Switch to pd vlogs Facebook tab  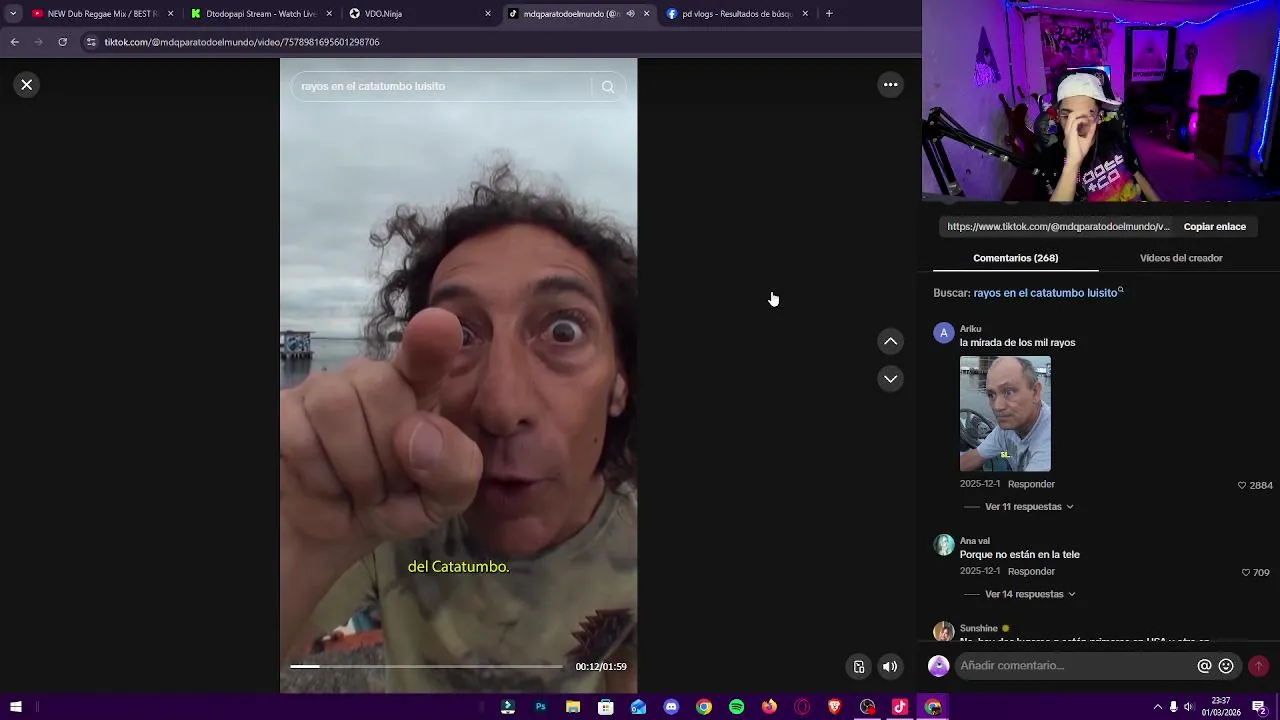[x=737, y=14]
